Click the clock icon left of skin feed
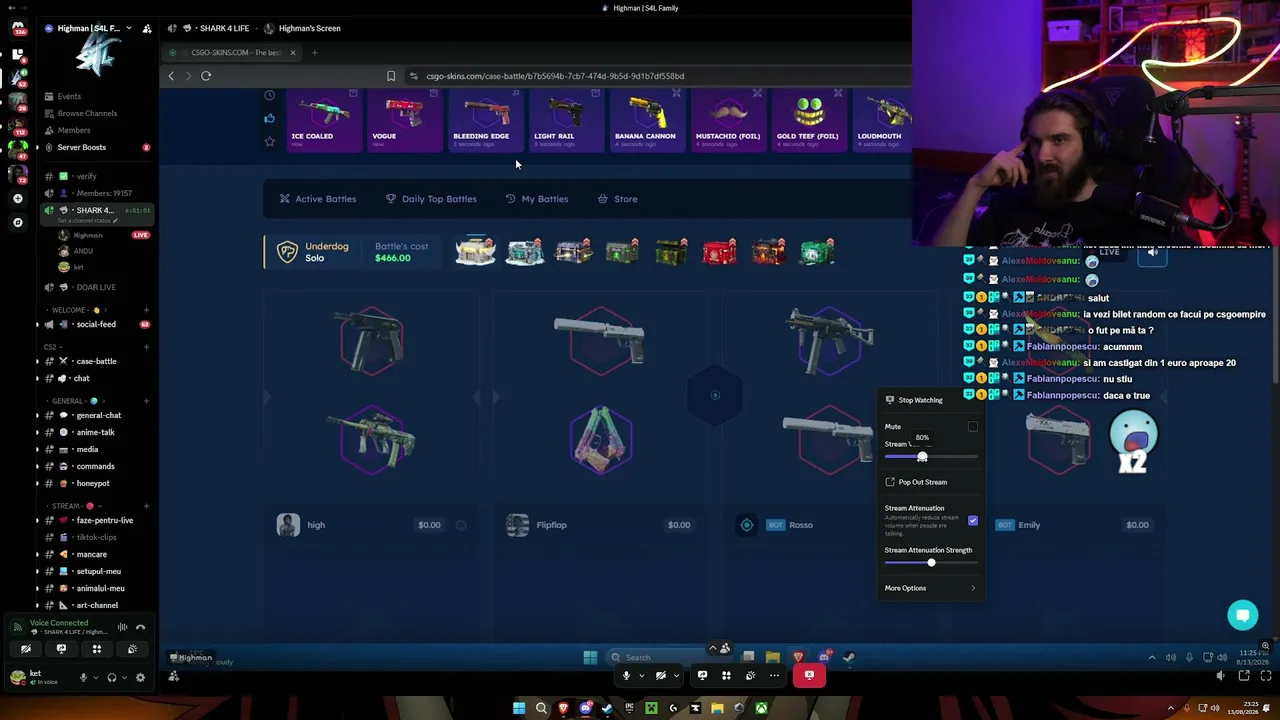This screenshot has width=1280, height=720. (269, 95)
